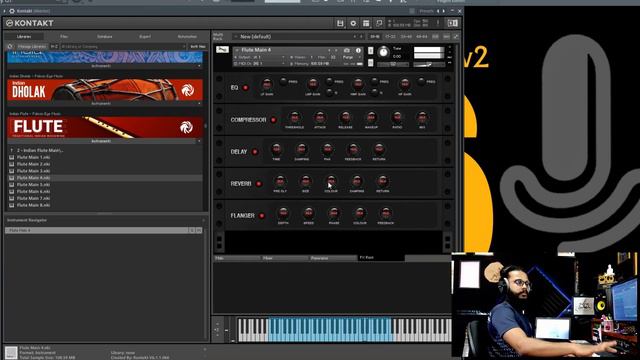Click the Flute Main 4 instrument wrench icon

point(222,50)
